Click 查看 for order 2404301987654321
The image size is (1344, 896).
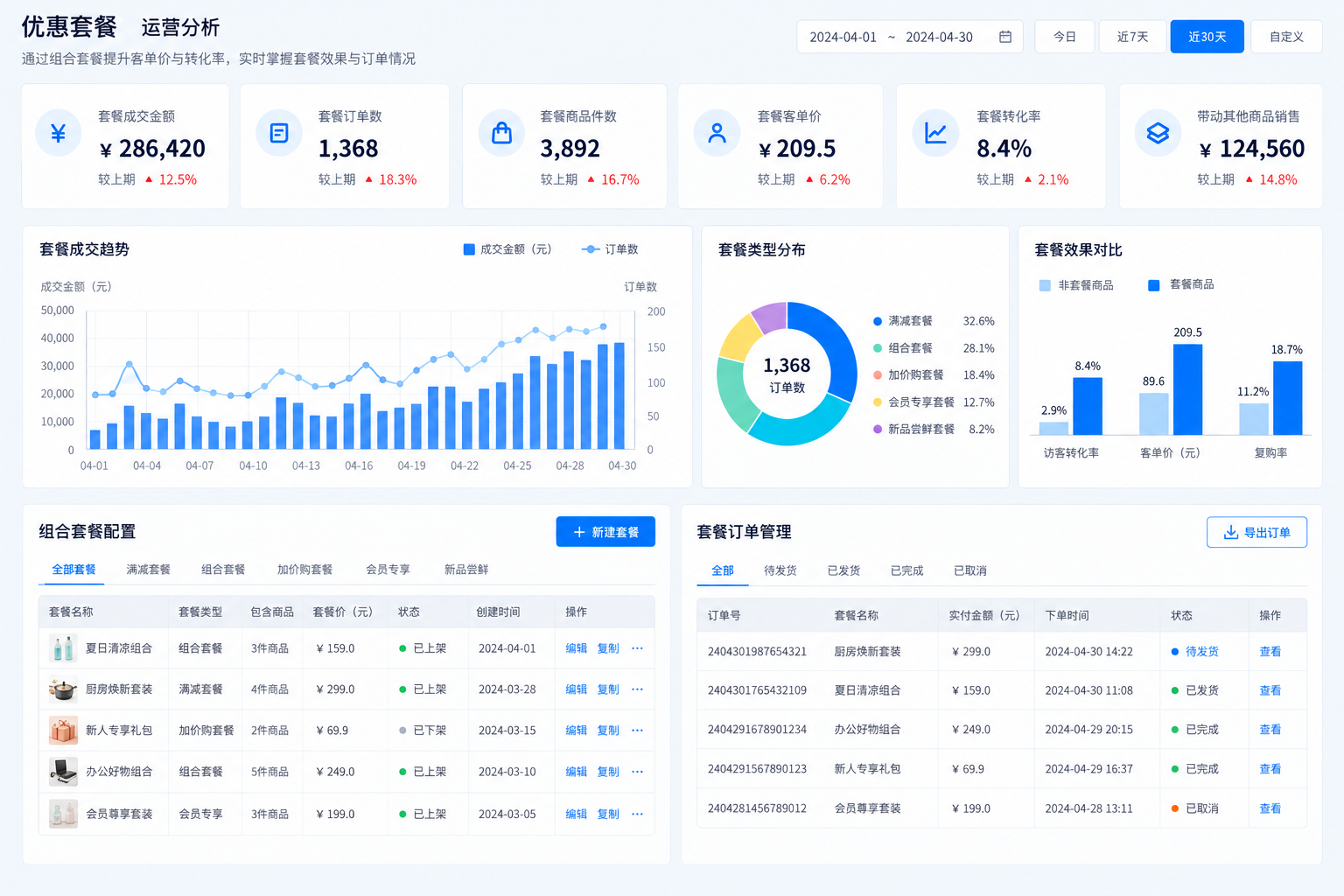click(x=1270, y=652)
